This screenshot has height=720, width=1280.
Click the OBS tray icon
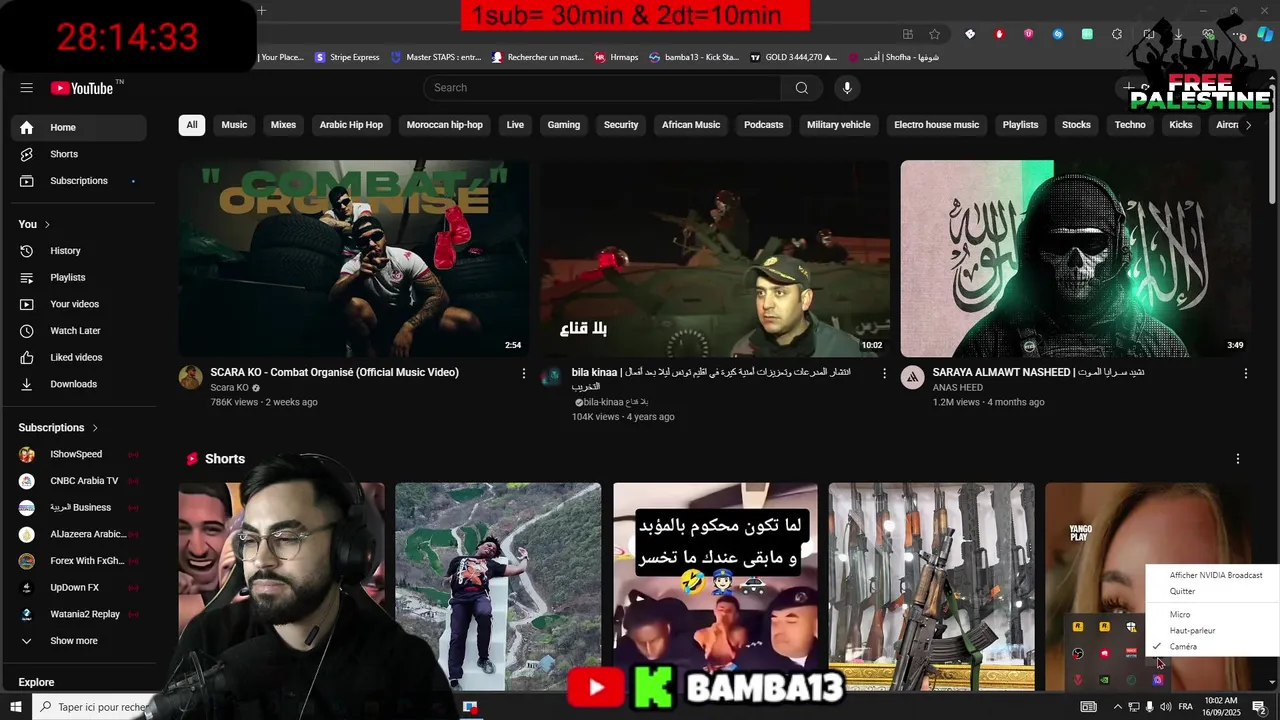[1078, 654]
